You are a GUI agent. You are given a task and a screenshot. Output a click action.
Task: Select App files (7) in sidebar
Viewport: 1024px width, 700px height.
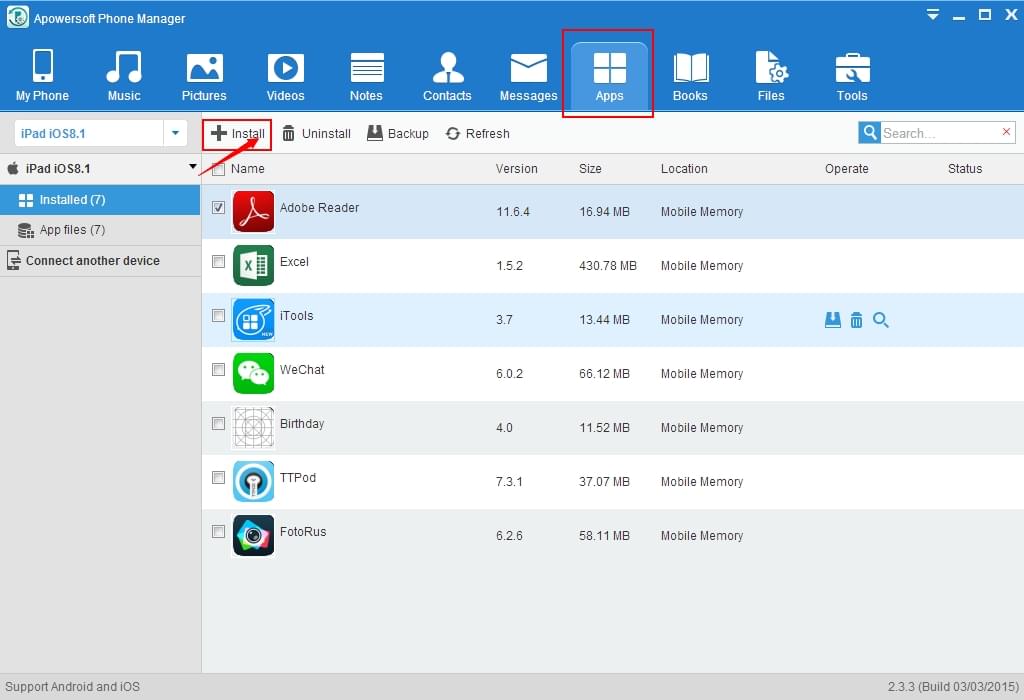click(72, 230)
